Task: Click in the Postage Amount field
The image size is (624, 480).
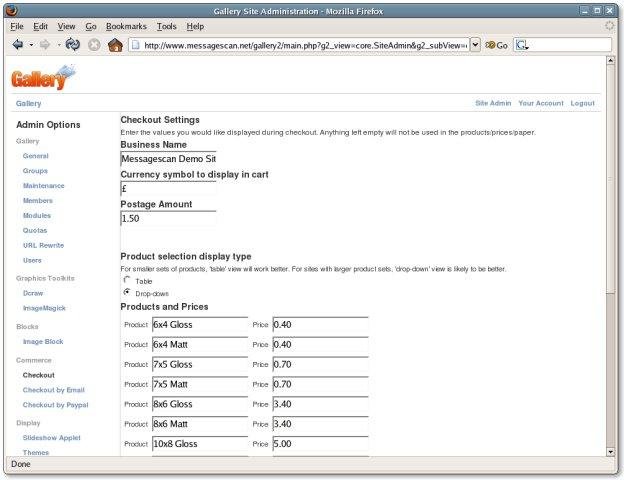Action: click(x=168, y=218)
